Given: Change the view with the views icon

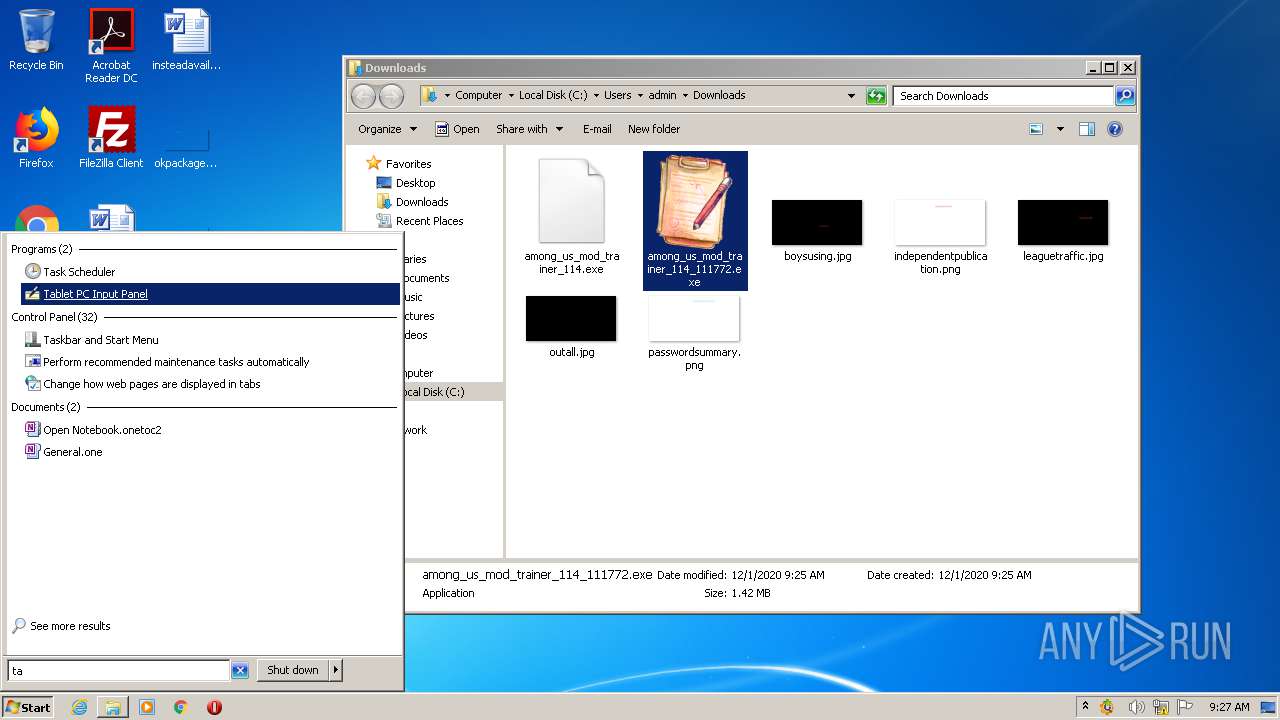Looking at the screenshot, I should click(1036, 129).
